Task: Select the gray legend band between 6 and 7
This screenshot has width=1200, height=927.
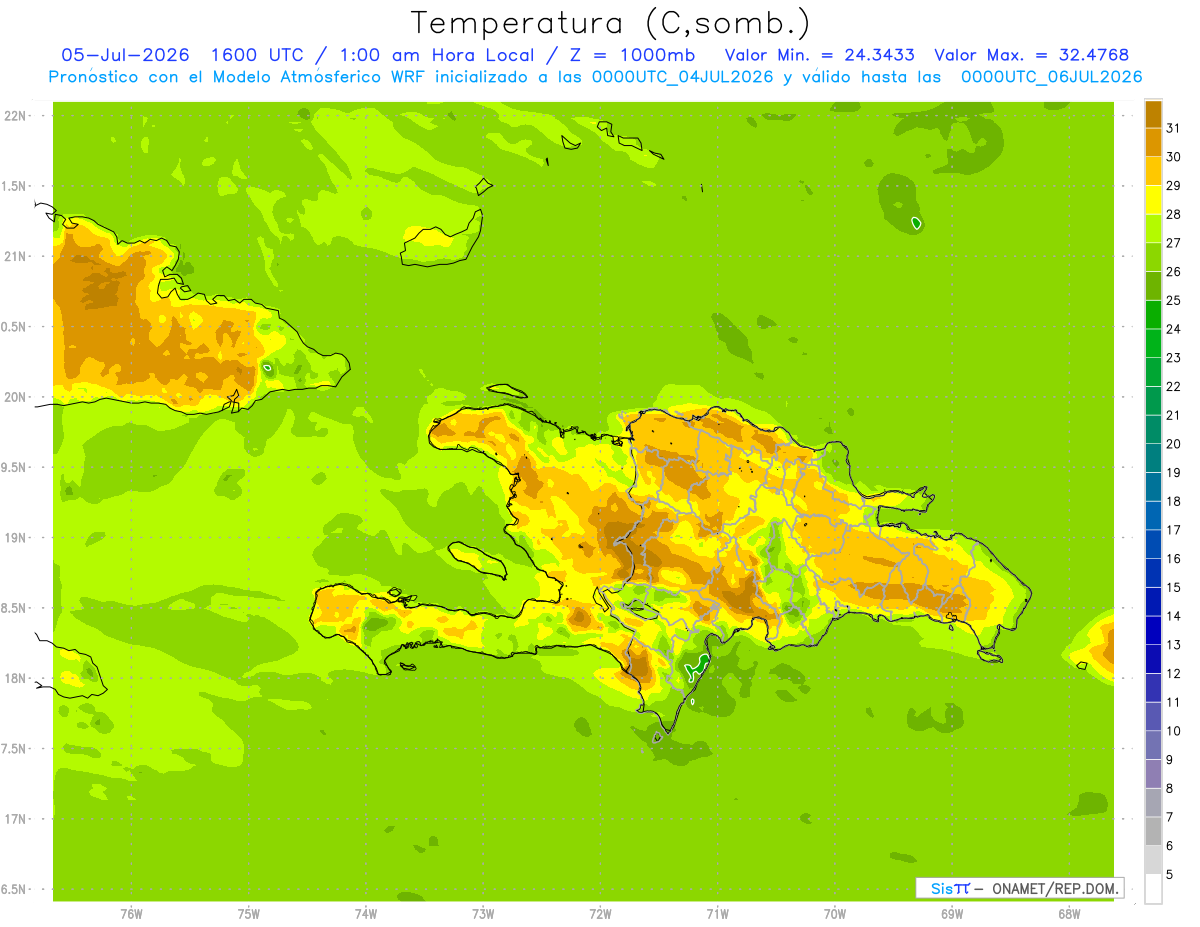Action: [x=1153, y=831]
